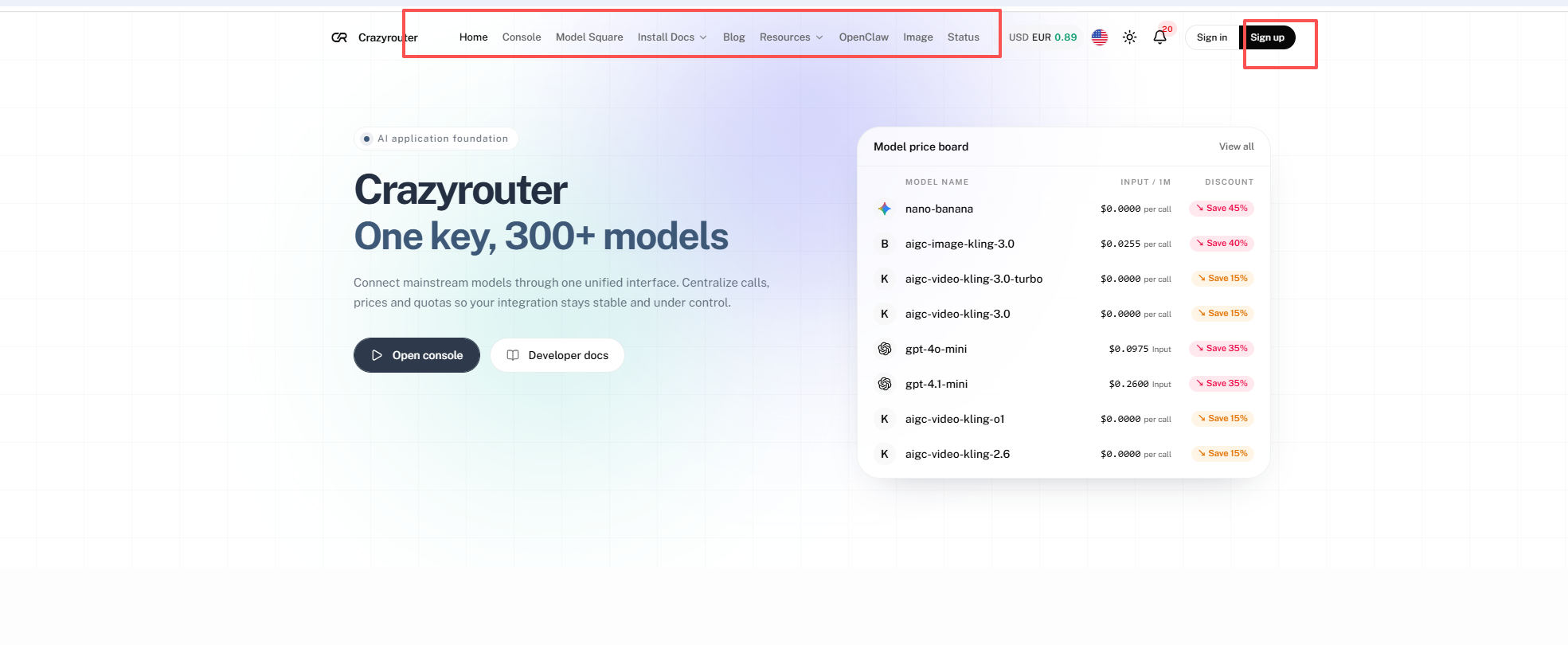Open the notifications bell
The height and width of the screenshot is (645, 1568).
point(1159,37)
